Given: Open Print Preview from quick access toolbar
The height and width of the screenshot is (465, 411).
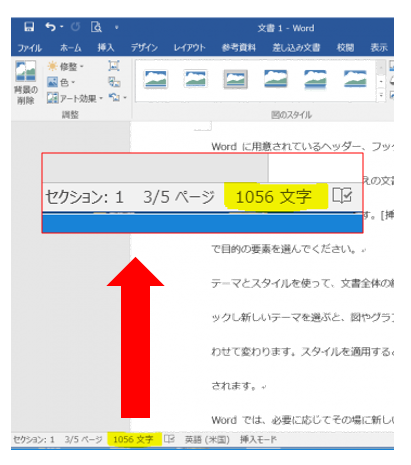Looking at the screenshot, I should pyautogui.click(x=96, y=27).
